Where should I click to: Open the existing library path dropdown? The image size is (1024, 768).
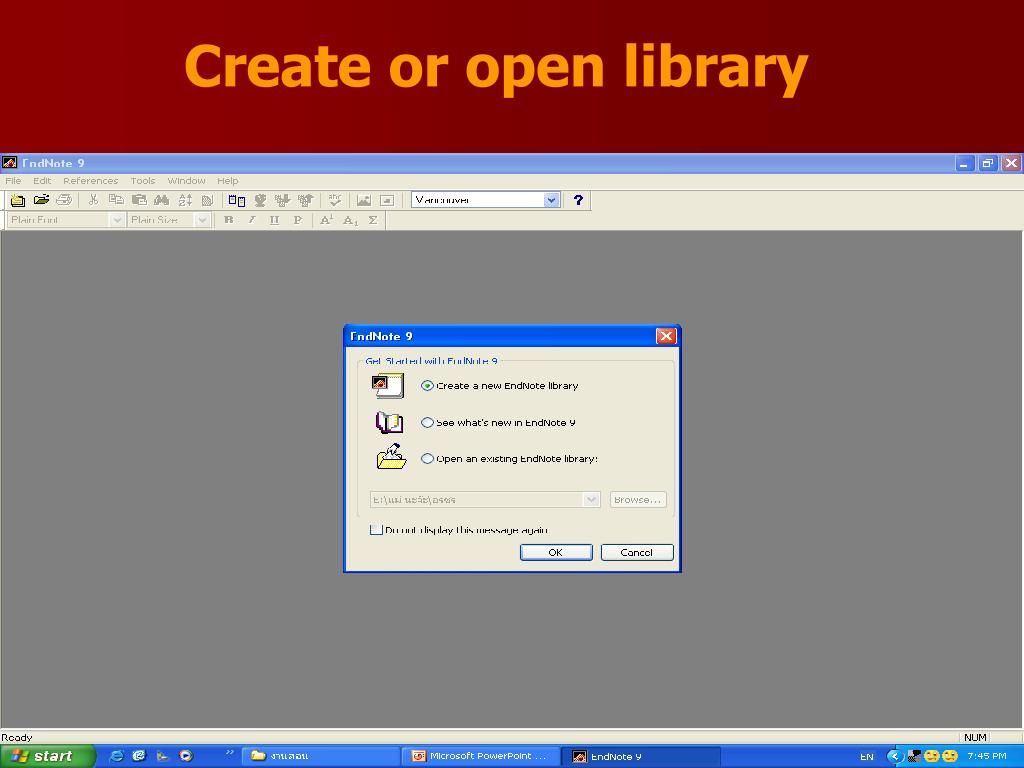pos(591,499)
